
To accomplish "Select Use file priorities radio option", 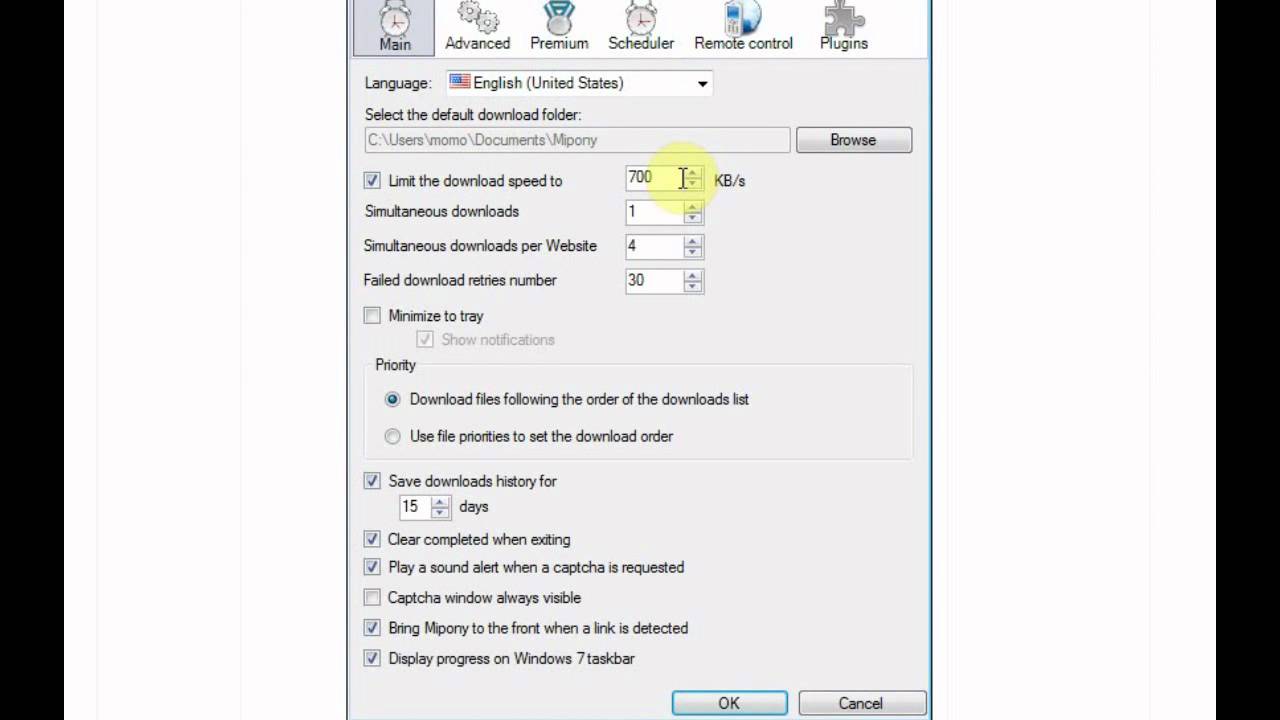I will [392, 436].
